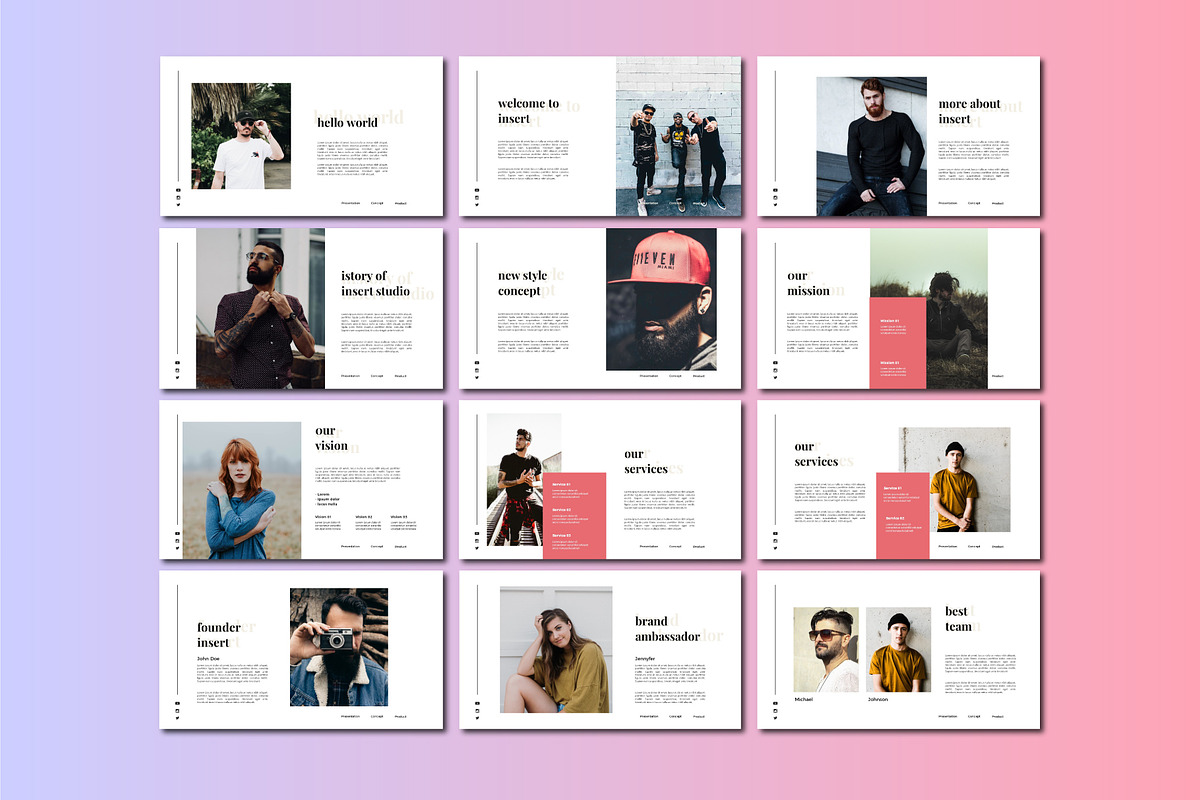Click YouTube icon on new style concept slide
The width and height of the screenshot is (1200, 800).
click(477, 363)
